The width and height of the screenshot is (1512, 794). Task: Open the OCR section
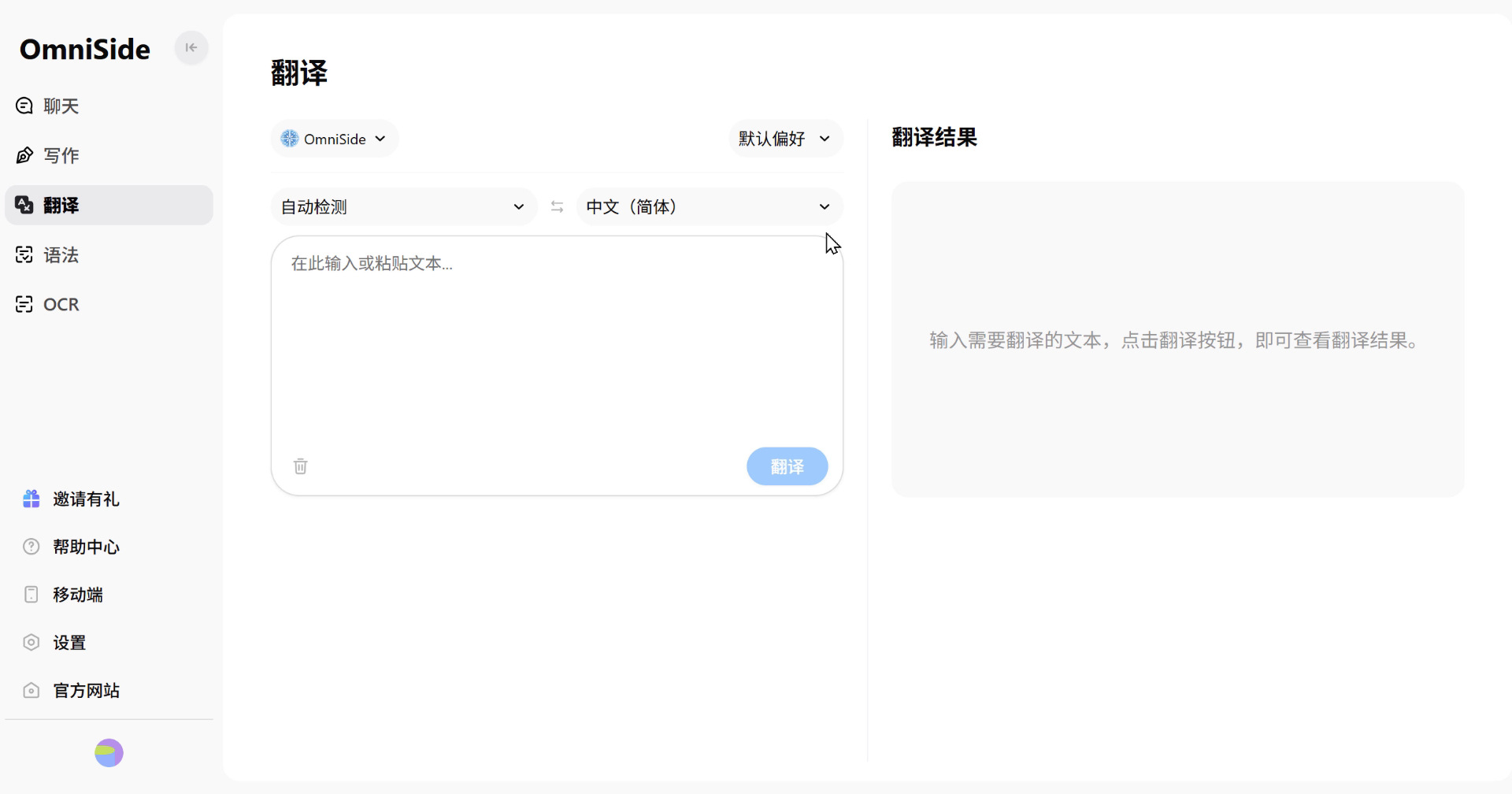(61, 305)
